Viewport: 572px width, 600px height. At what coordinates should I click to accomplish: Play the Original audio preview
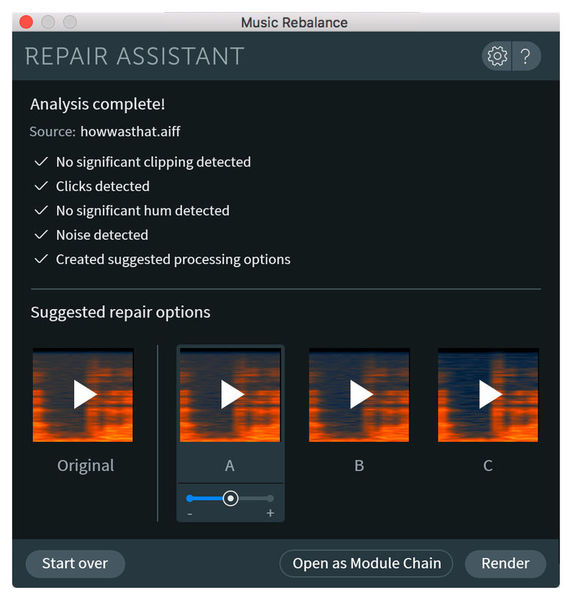[x=83, y=395]
